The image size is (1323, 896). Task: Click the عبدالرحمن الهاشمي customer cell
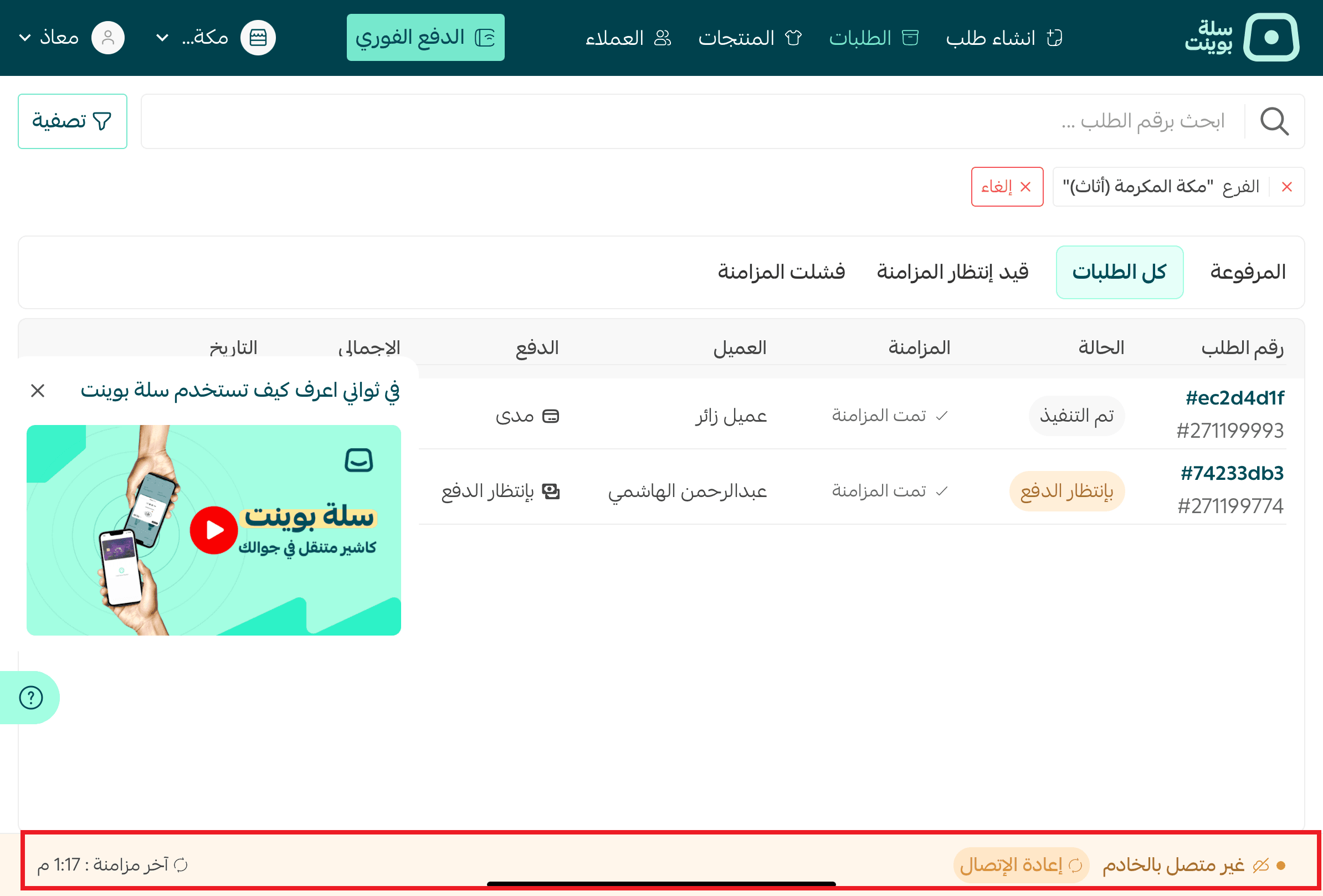coord(688,491)
